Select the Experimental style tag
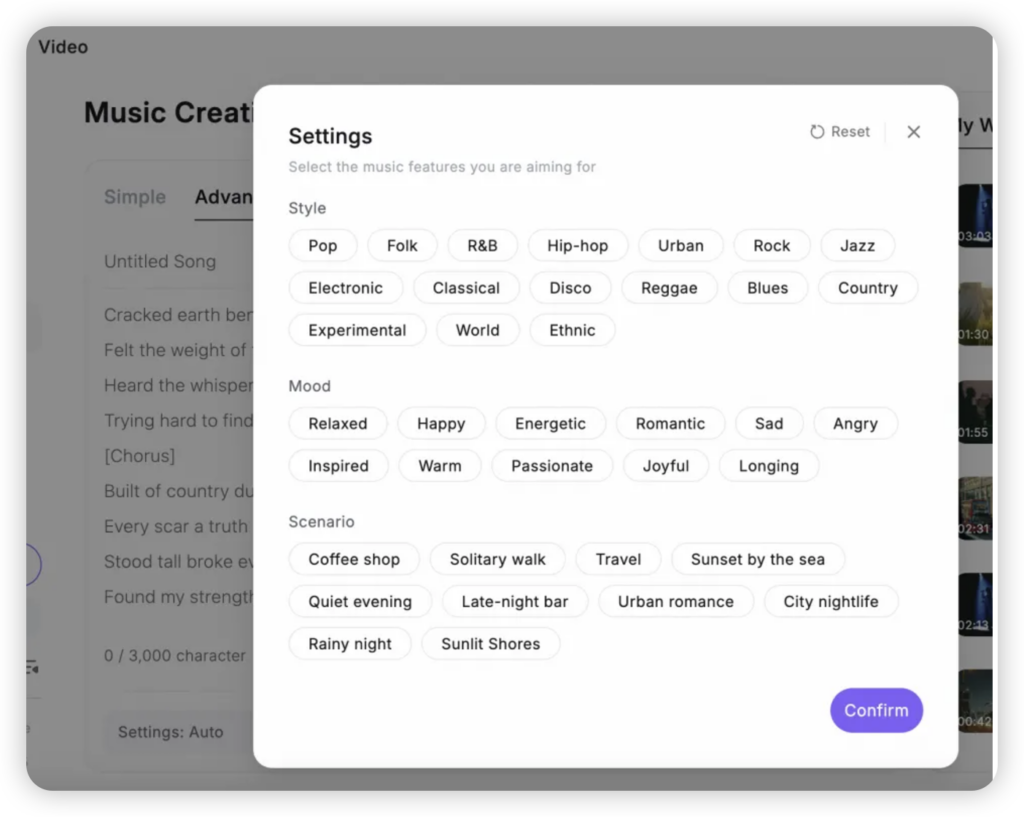 pos(357,330)
